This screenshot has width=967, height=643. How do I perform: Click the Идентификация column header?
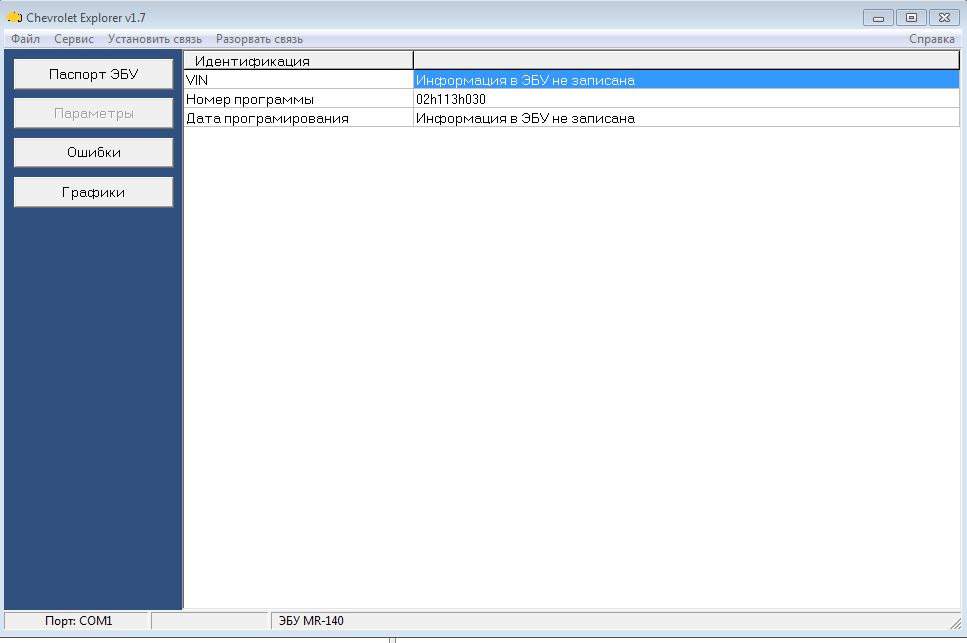298,60
